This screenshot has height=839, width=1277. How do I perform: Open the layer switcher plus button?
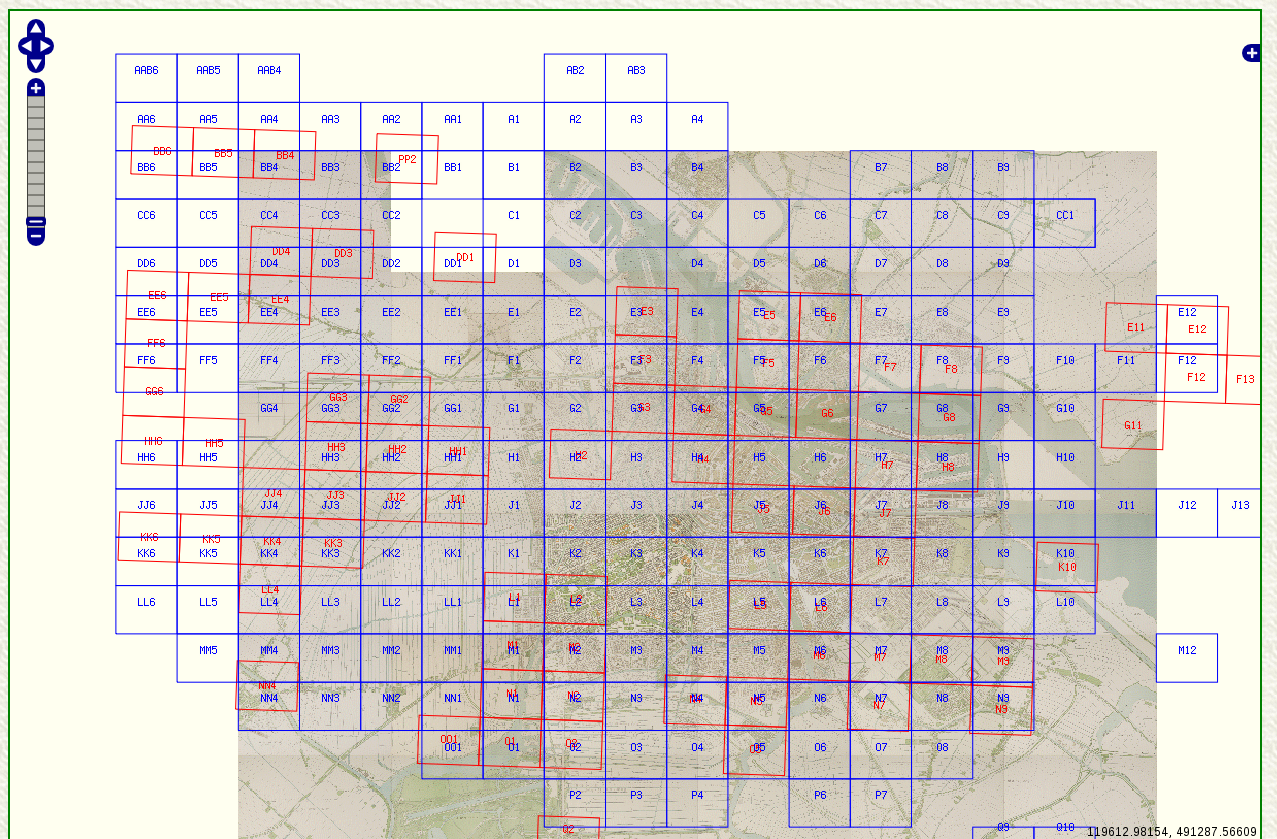[1251, 53]
